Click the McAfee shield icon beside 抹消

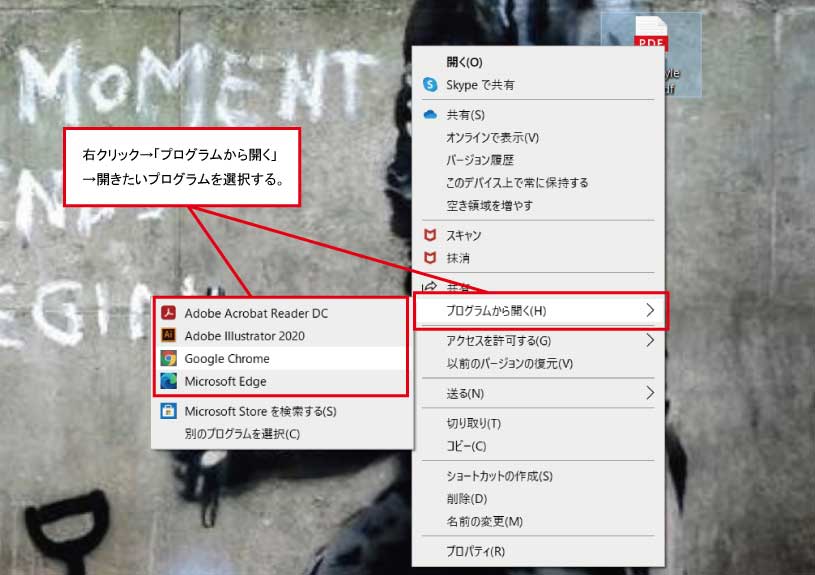tap(430, 258)
